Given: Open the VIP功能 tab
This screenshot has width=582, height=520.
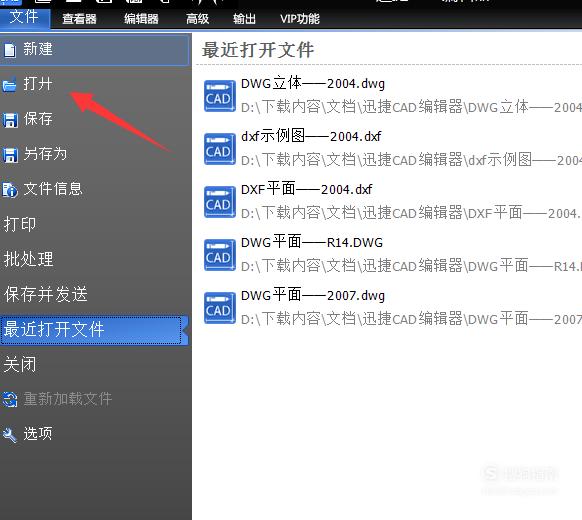Looking at the screenshot, I should [x=300, y=19].
